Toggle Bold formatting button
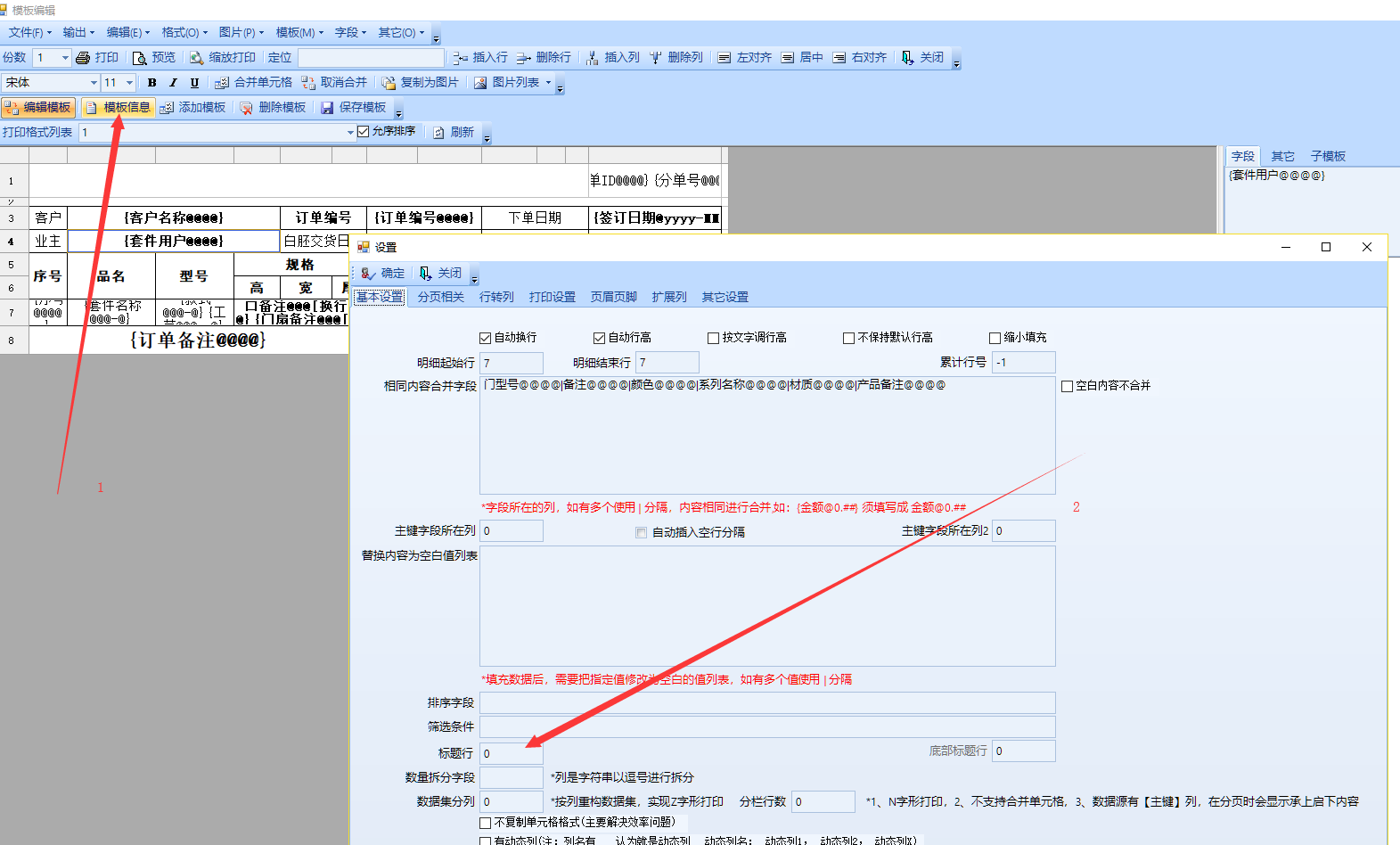Viewport: 1400px width, 845px height. (x=152, y=83)
